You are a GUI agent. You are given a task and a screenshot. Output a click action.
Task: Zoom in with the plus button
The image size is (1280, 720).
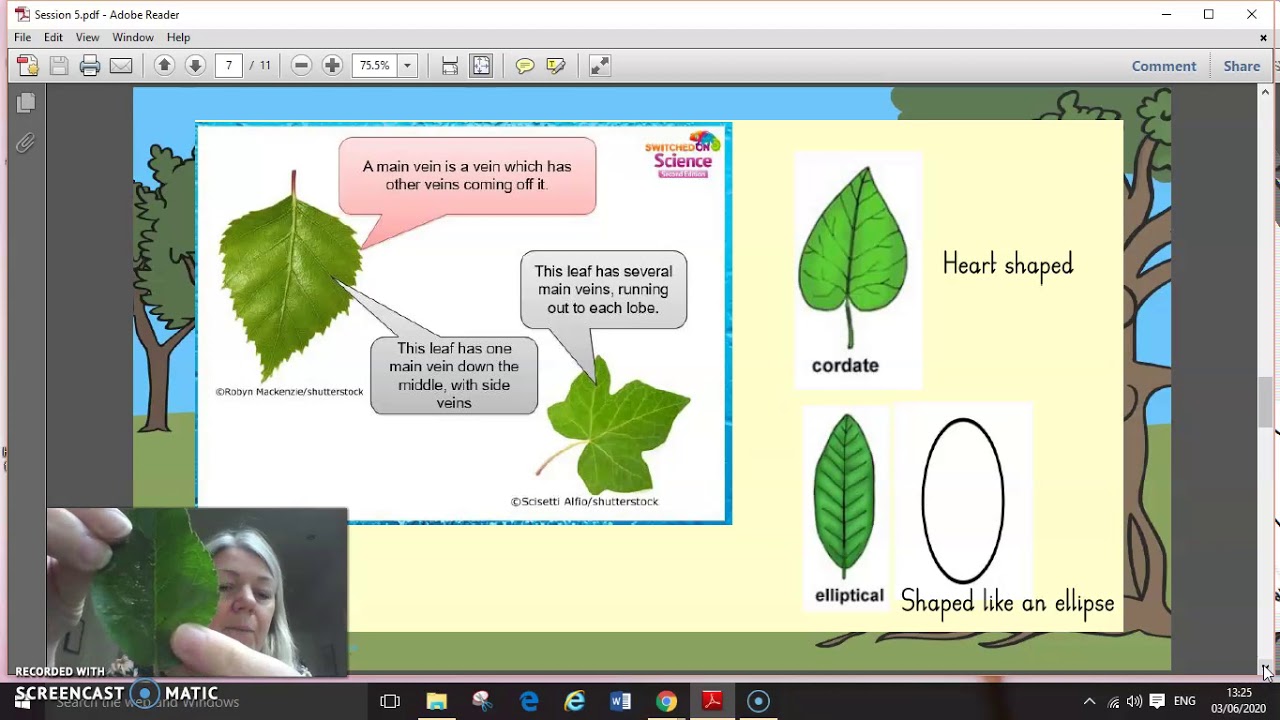point(332,66)
